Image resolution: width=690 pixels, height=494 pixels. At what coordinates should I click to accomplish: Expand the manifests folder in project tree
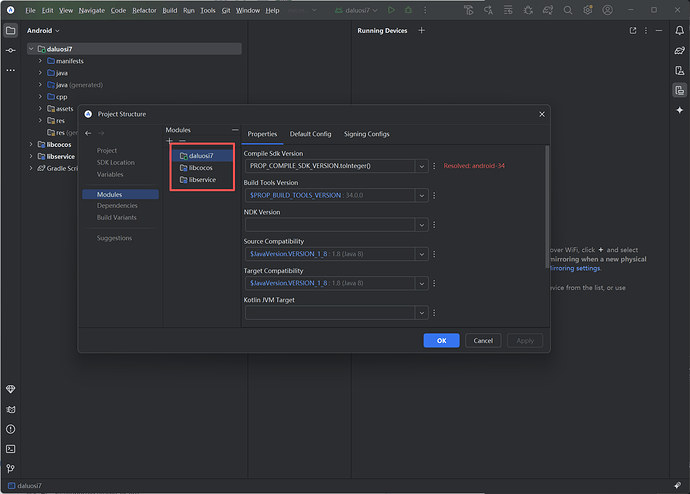(40, 61)
